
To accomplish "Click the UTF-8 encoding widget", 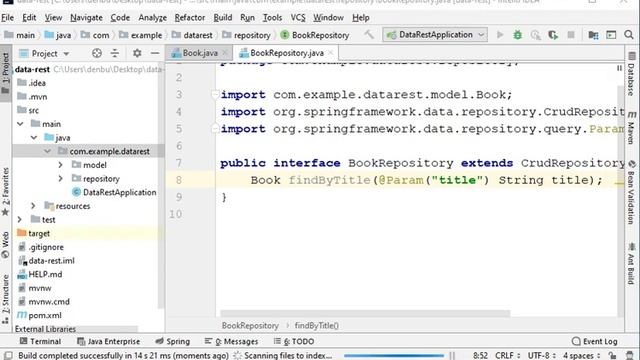I will [x=542, y=356].
